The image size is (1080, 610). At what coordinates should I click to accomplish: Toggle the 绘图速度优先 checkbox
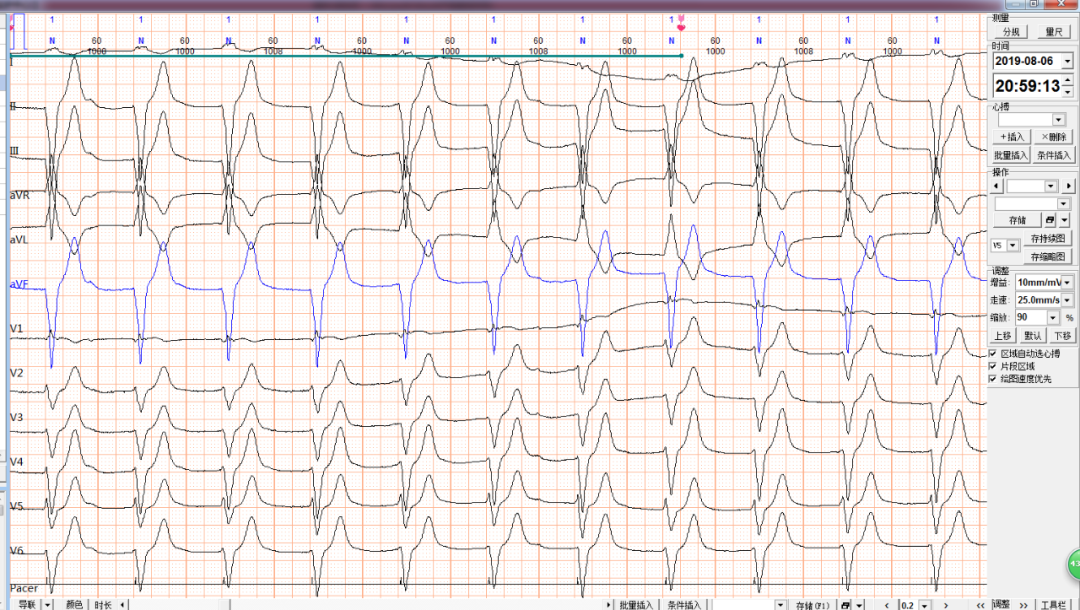click(x=993, y=379)
